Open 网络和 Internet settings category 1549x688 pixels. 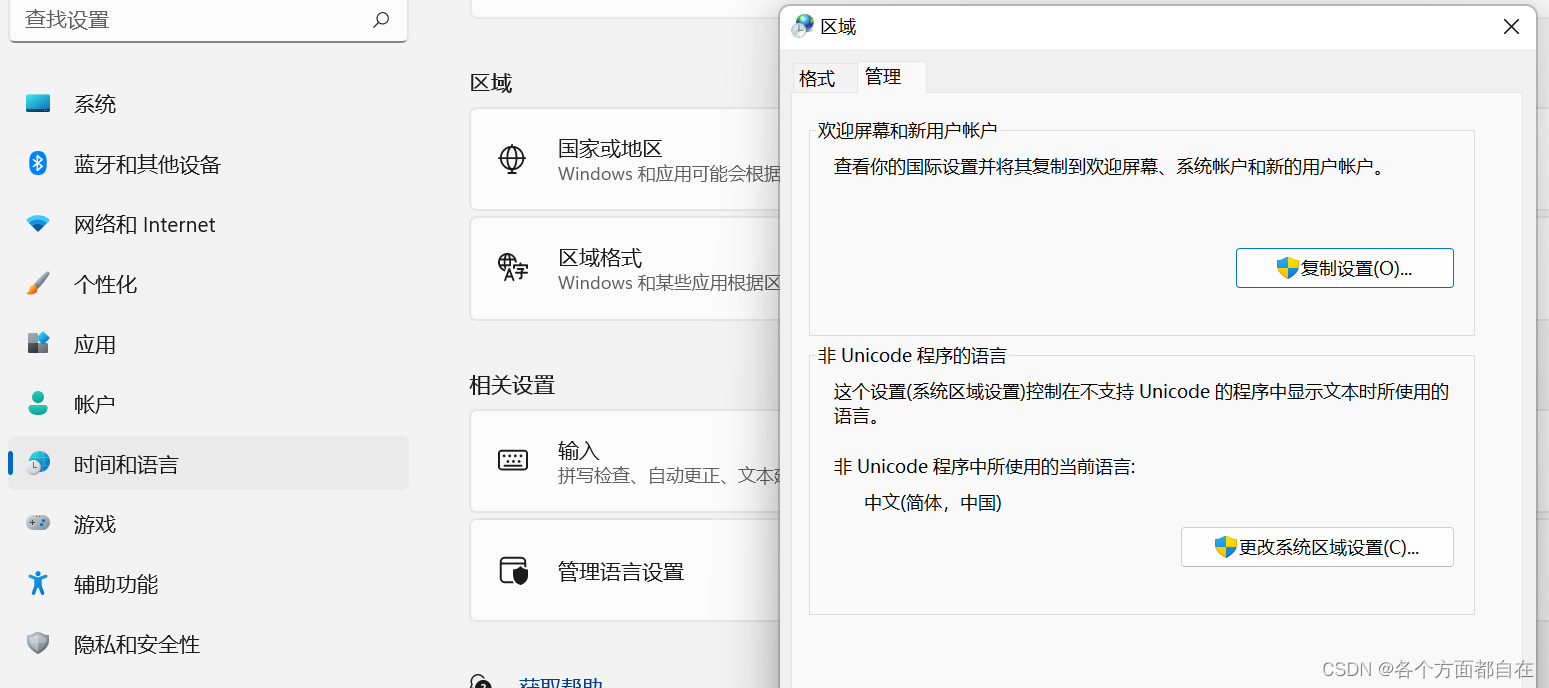(x=208, y=224)
